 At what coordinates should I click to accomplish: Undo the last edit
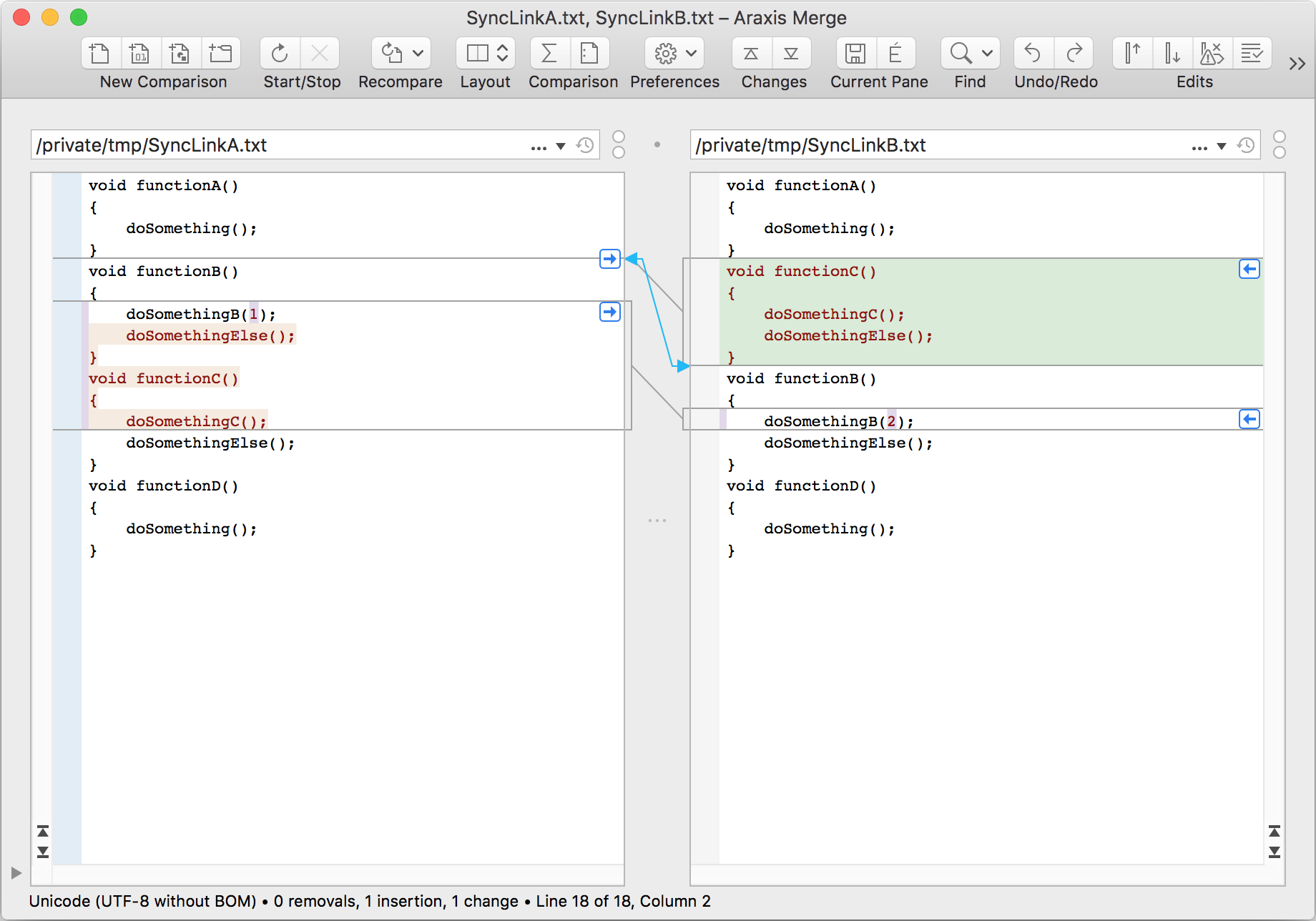pos(1032,53)
